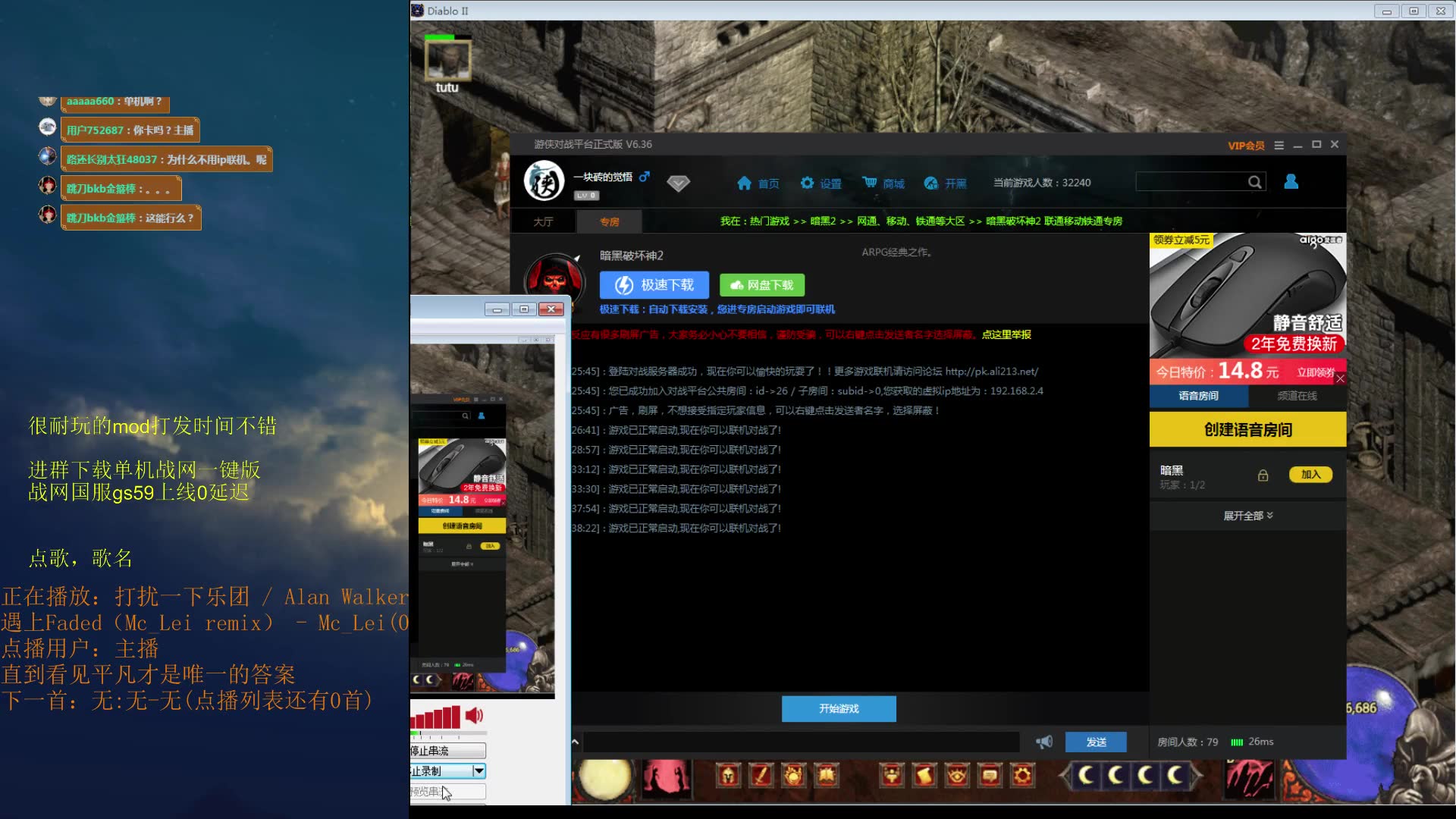Click the lock icon on 暗黑 room
Viewport: 1456px width, 819px height.
click(x=1263, y=475)
